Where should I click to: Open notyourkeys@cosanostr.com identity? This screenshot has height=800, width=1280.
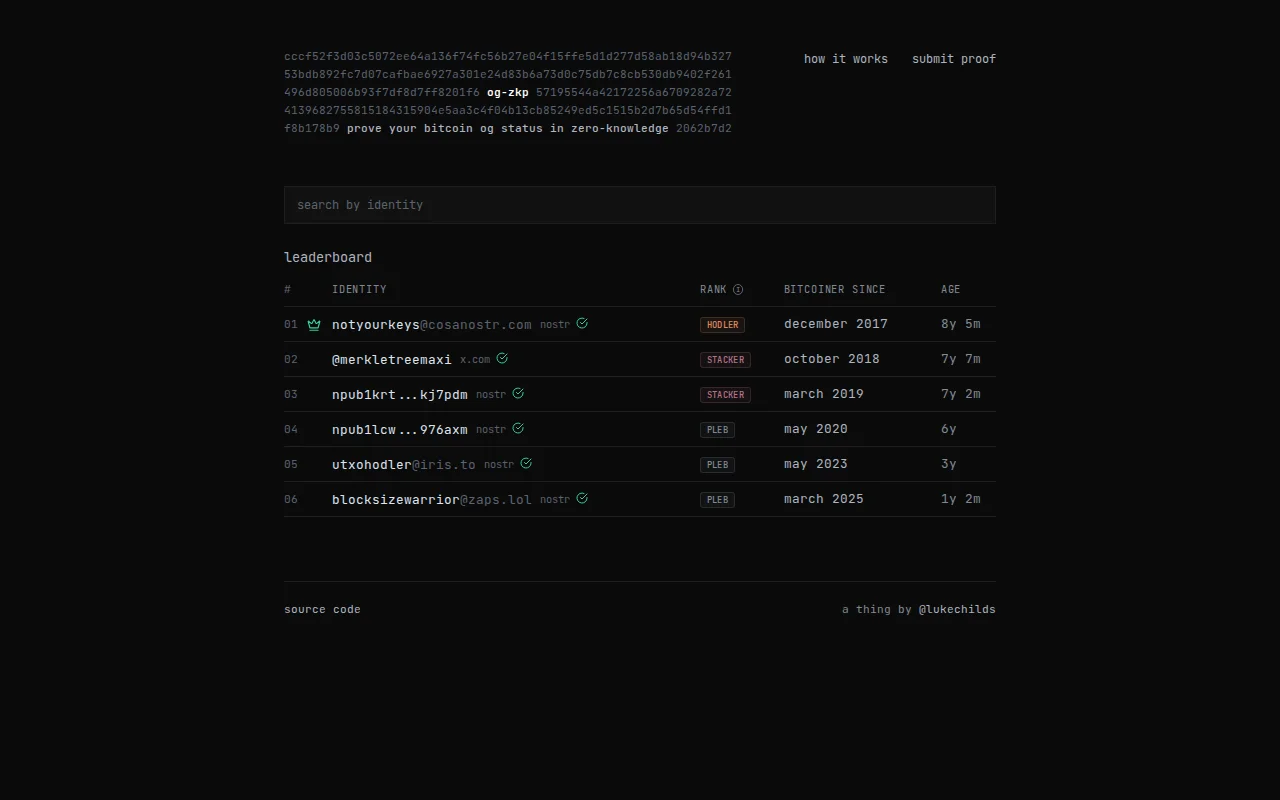click(432, 324)
